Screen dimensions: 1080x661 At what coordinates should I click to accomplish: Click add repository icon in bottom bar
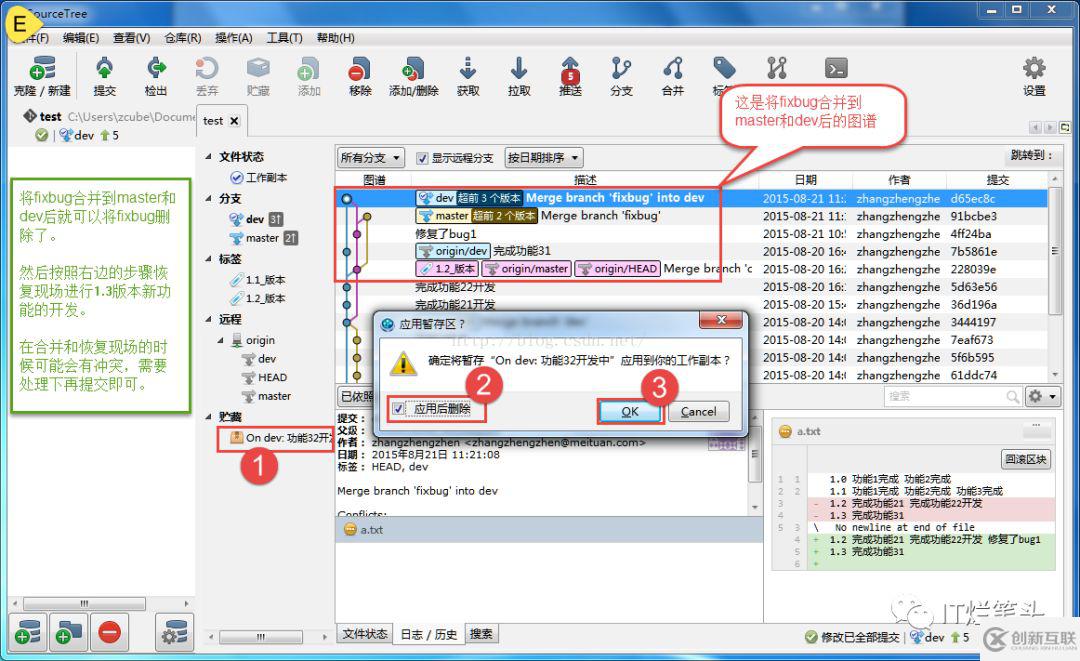tap(28, 632)
